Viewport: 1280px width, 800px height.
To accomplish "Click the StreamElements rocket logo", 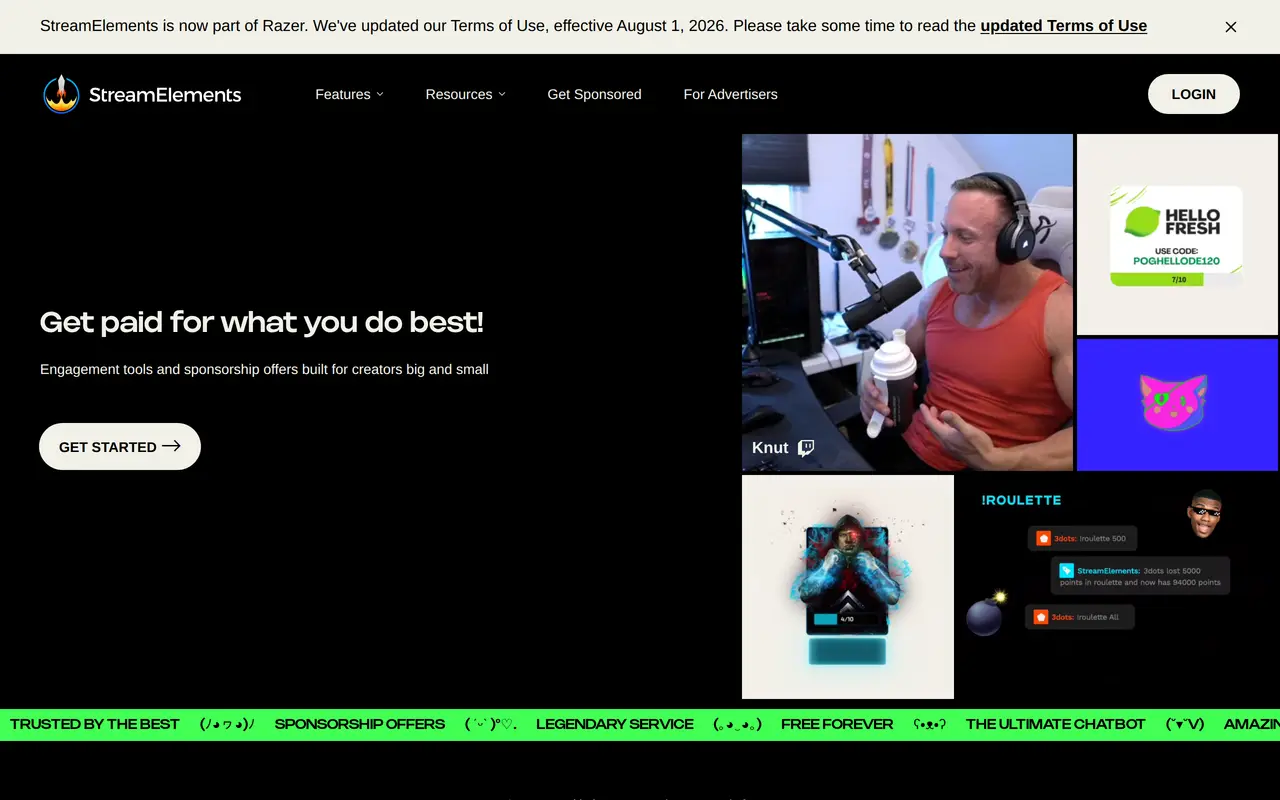I will point(61,94).
